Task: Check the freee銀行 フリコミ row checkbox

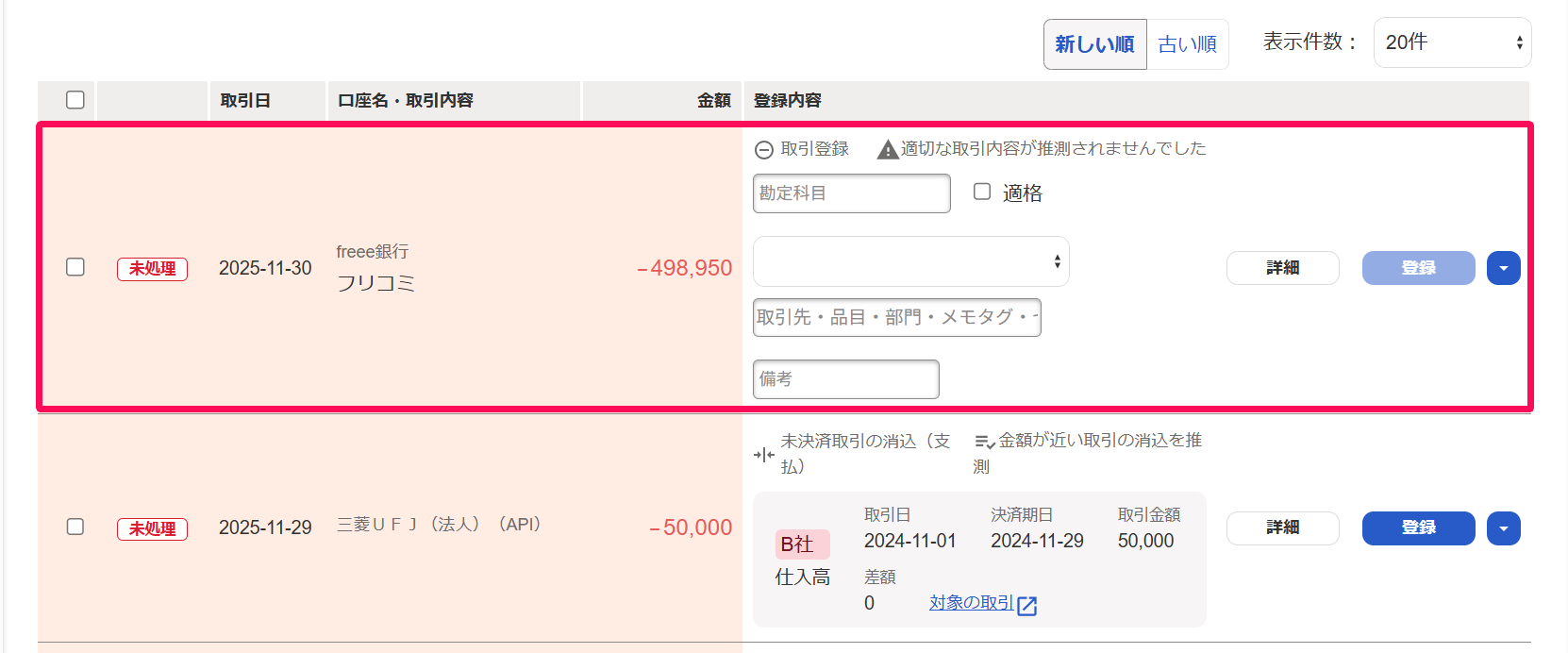Action: pos(75,267)
